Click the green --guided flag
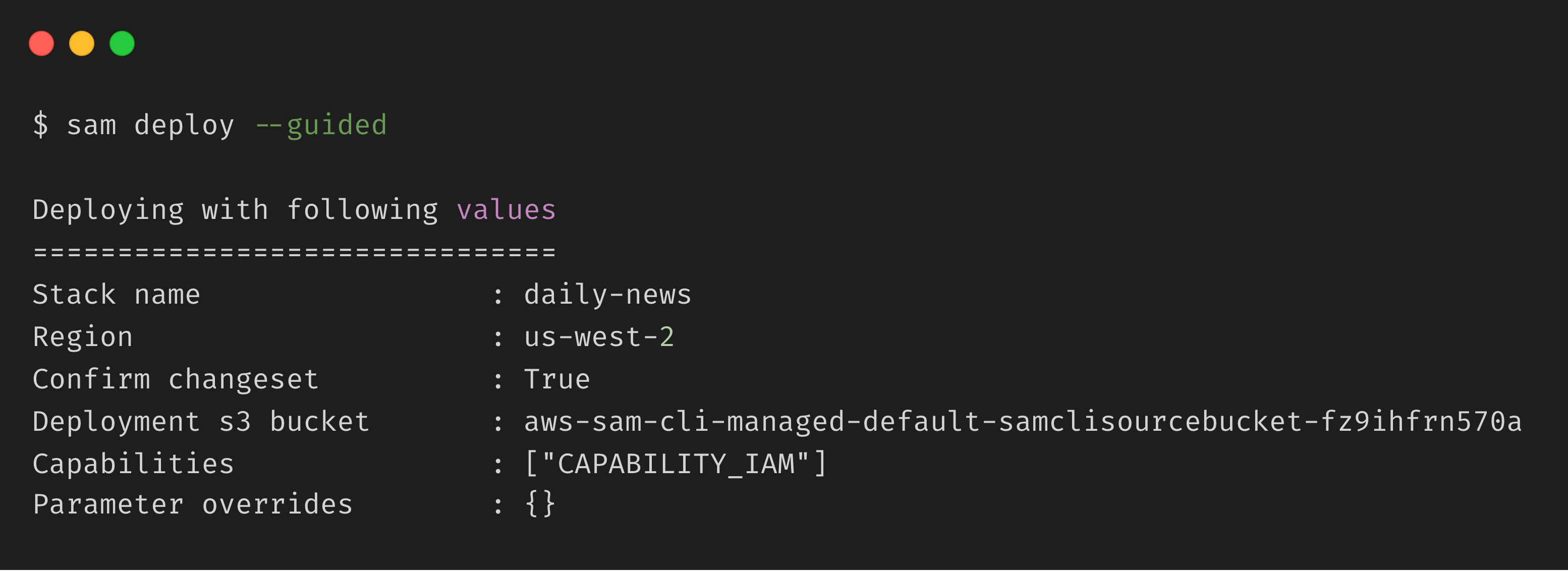Screen dimensions: 1568x571 pos(321,126)
